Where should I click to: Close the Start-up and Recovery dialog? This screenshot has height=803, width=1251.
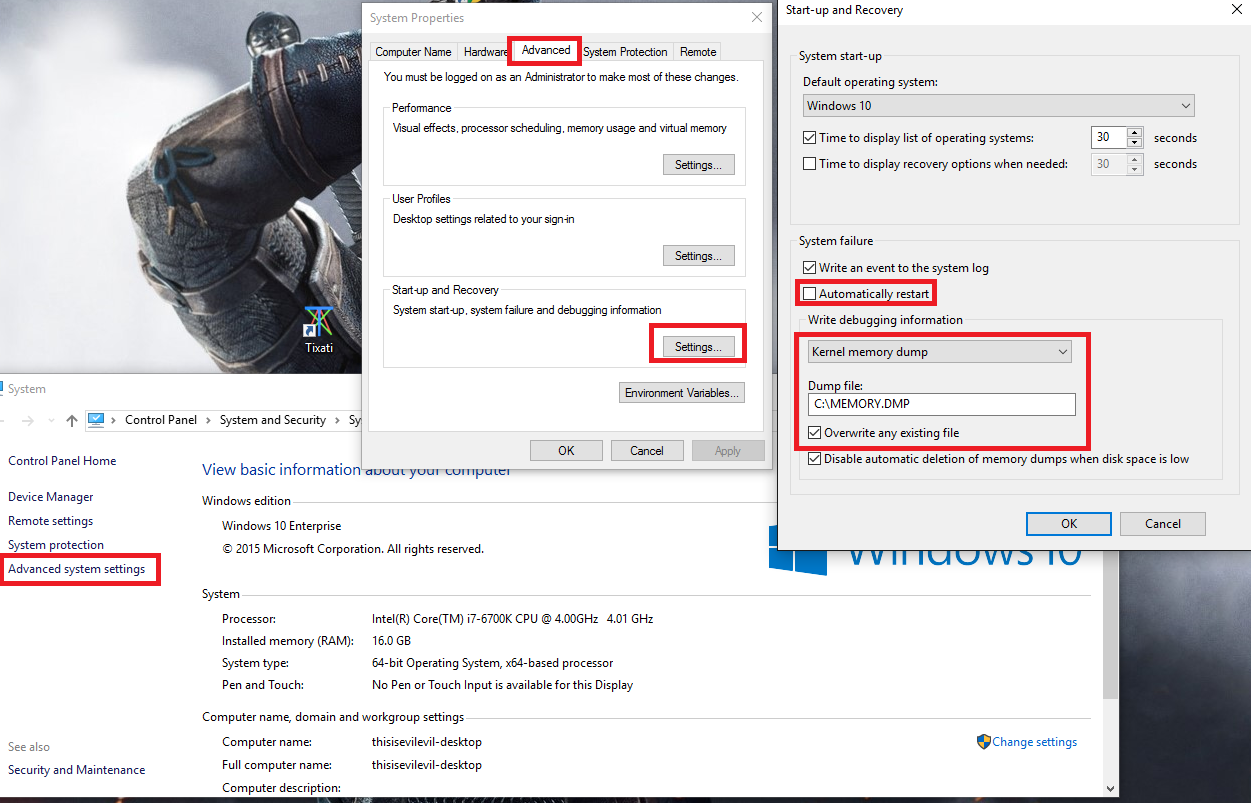1238,10
